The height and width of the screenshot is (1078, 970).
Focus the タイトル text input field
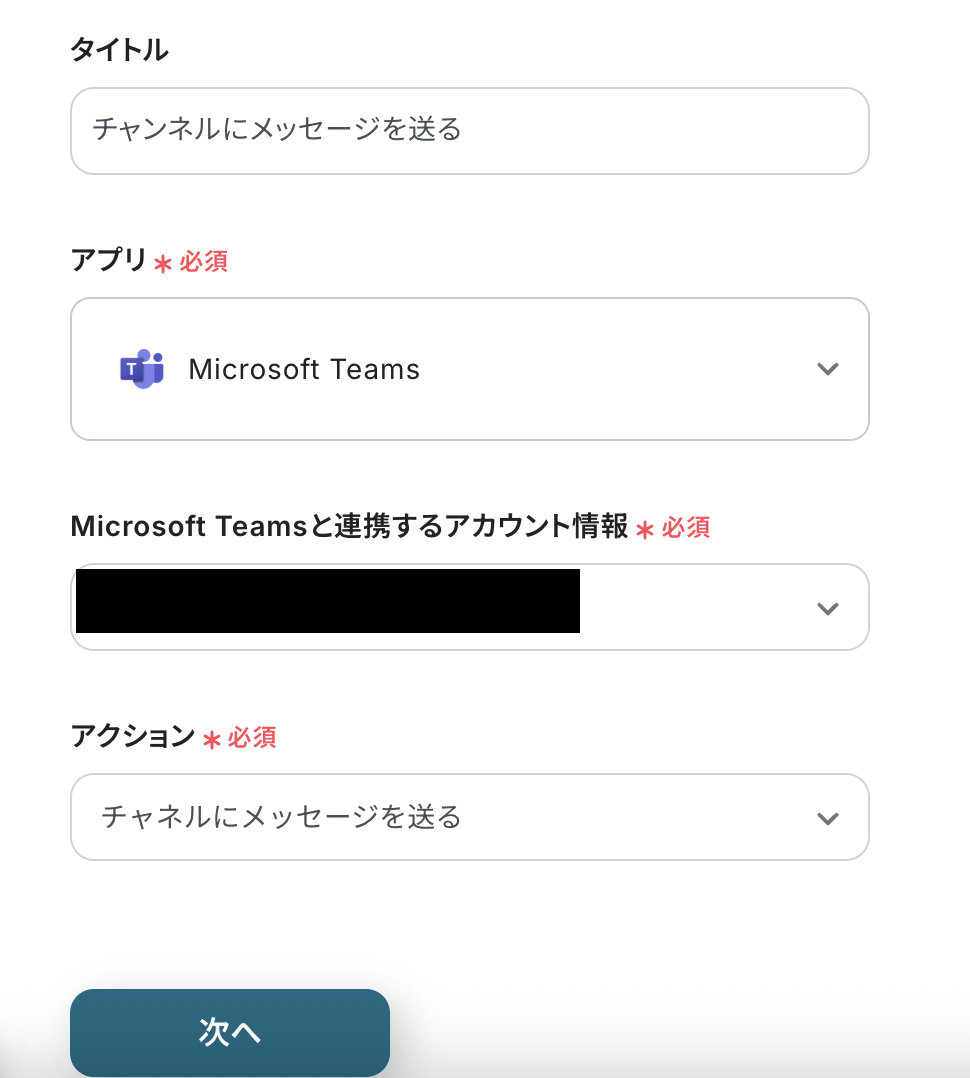(469, 131)
